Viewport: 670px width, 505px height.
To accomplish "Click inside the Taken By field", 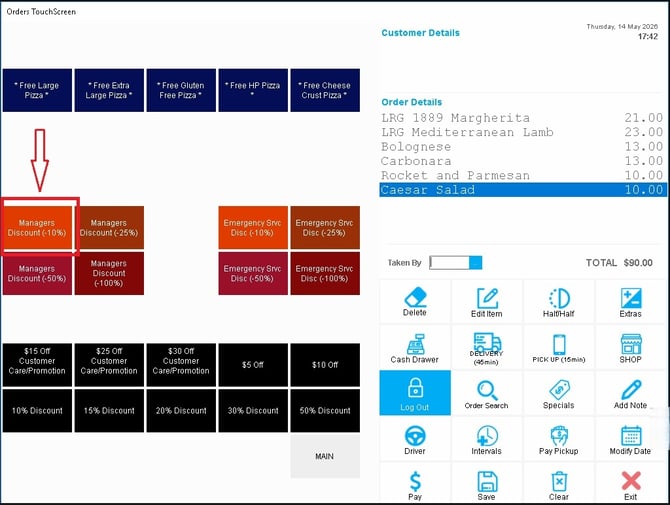I will (450, 262).
